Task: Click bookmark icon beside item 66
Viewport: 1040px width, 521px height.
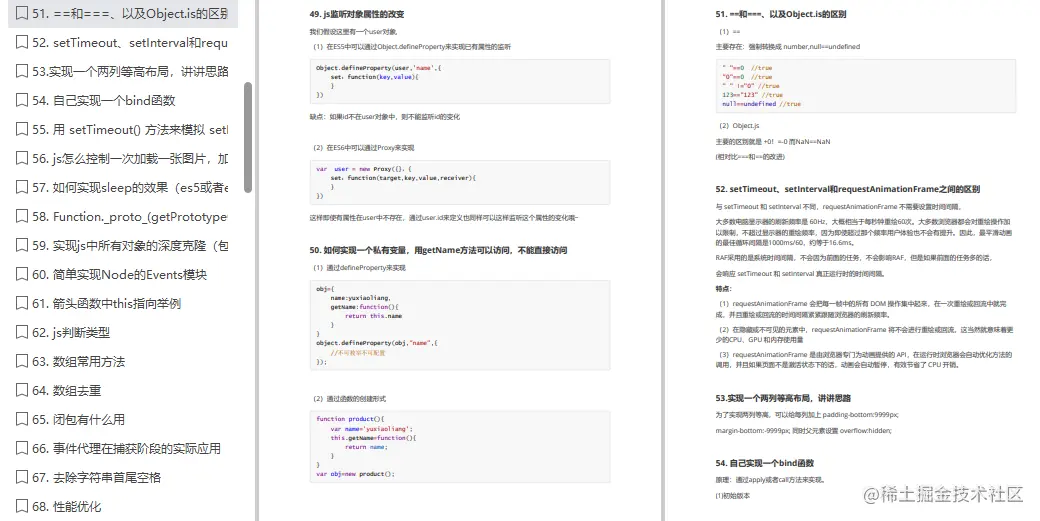Action: click(x=22, y=449)
